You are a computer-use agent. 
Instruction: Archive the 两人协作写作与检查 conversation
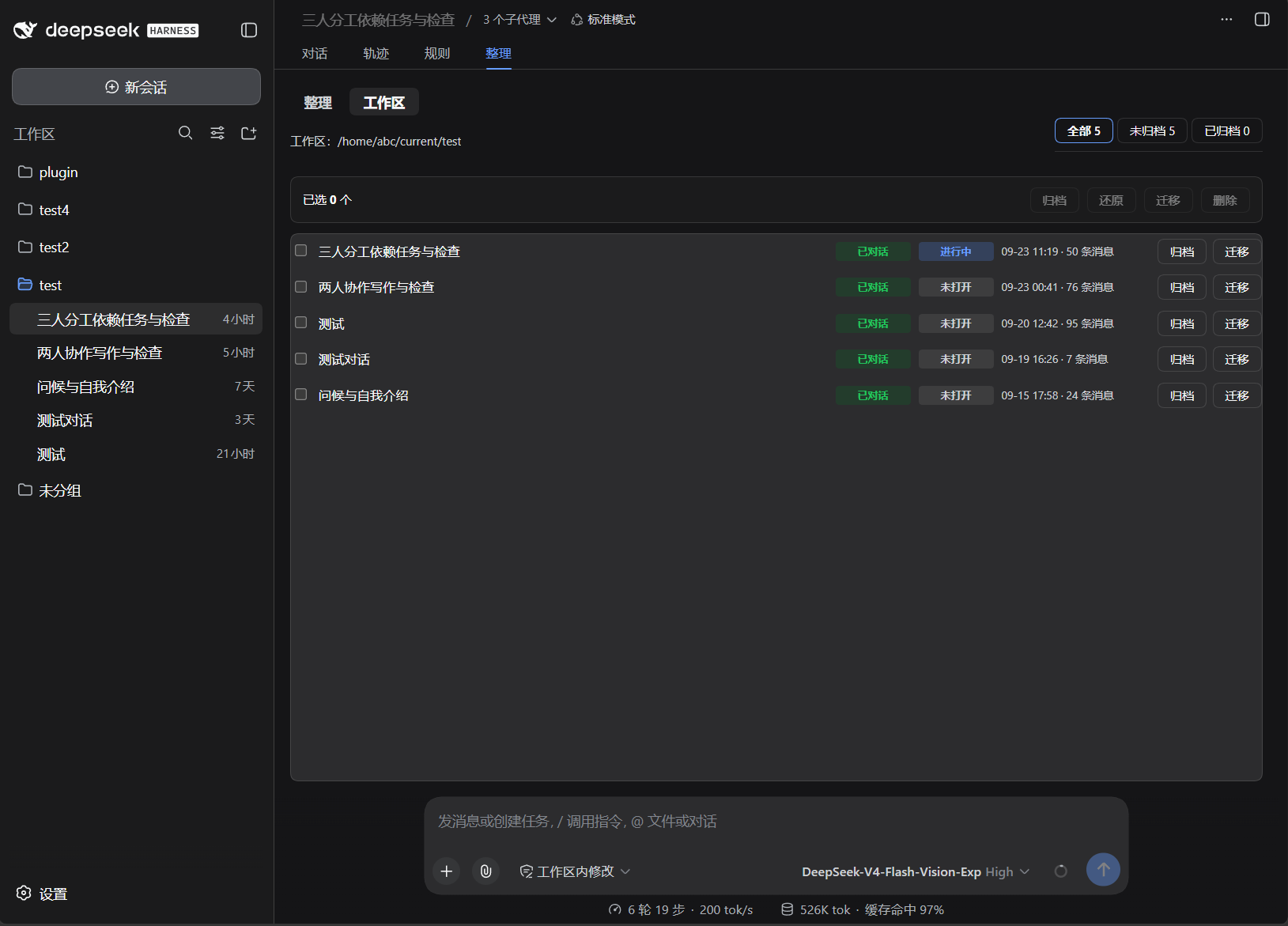point(1182,287)
